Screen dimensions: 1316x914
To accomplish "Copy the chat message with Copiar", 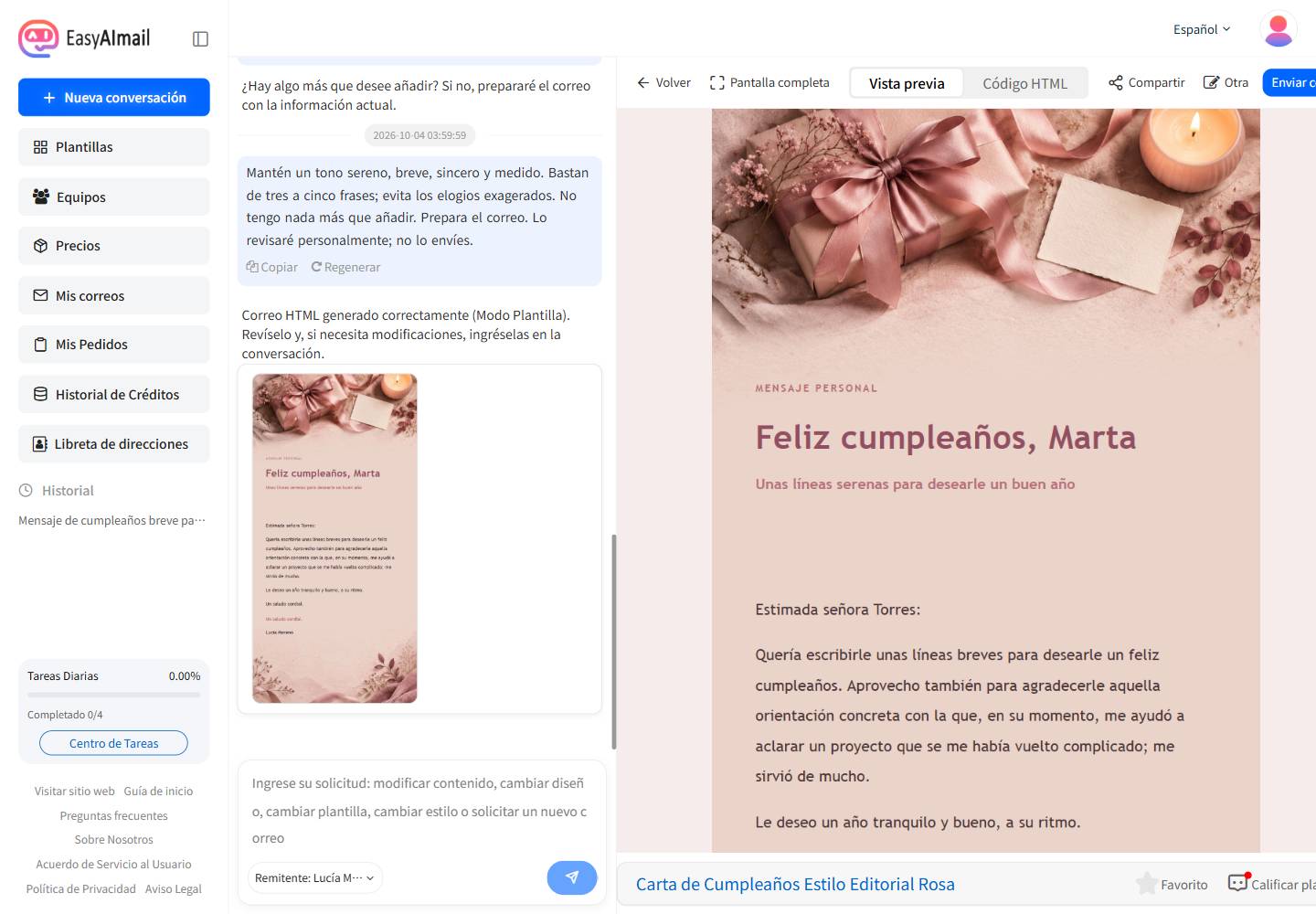I will pos(272,267).
